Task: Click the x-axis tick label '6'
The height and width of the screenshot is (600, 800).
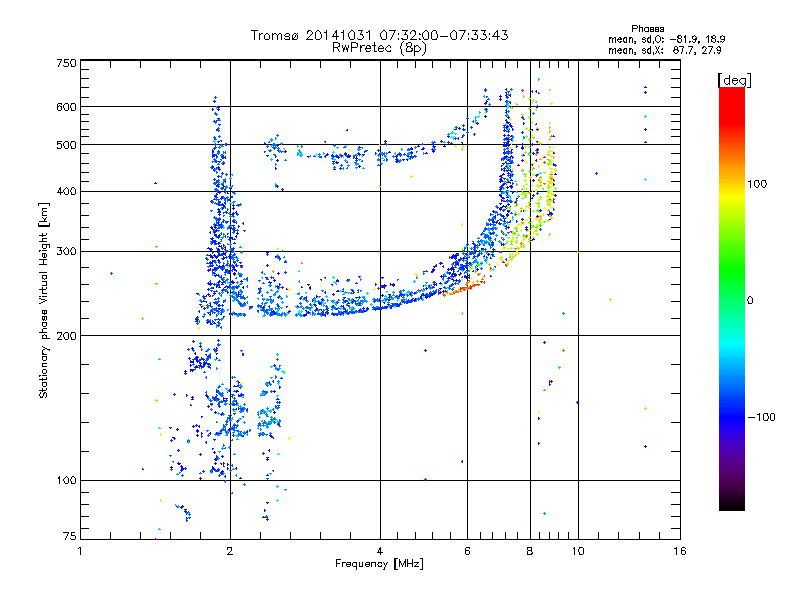Action: (x=467, y=551)
